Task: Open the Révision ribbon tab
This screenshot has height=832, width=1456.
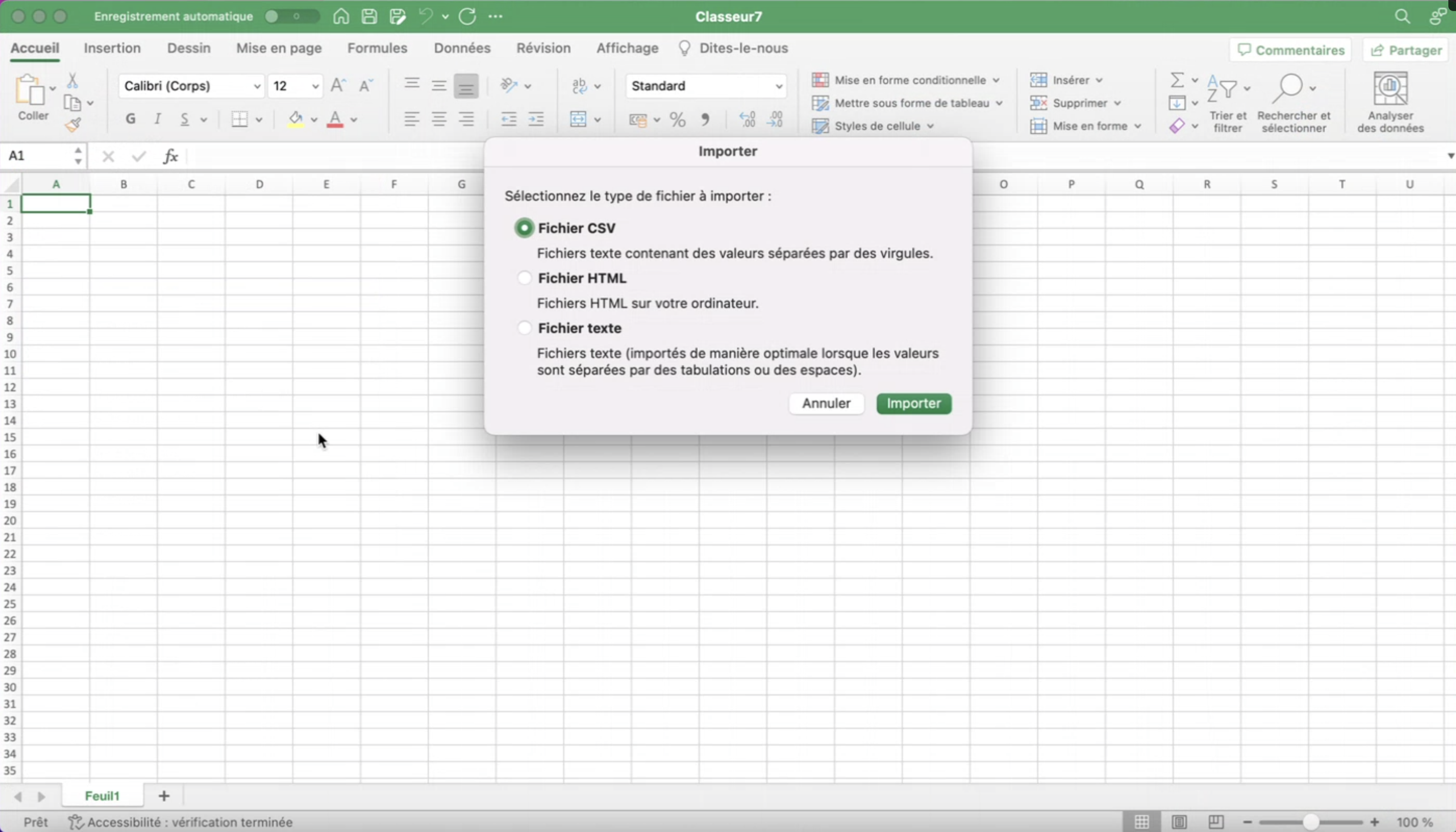Action: click(544, 48)
